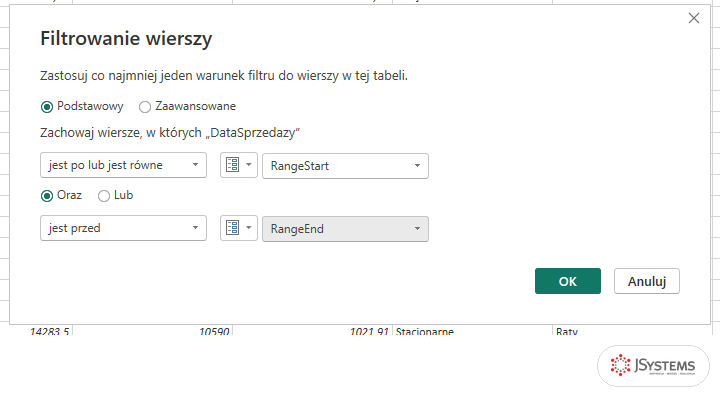The height and width of the screenshot is (397, 720).
Task: Open value type selector beside RangeEnd
Action: 239,228
